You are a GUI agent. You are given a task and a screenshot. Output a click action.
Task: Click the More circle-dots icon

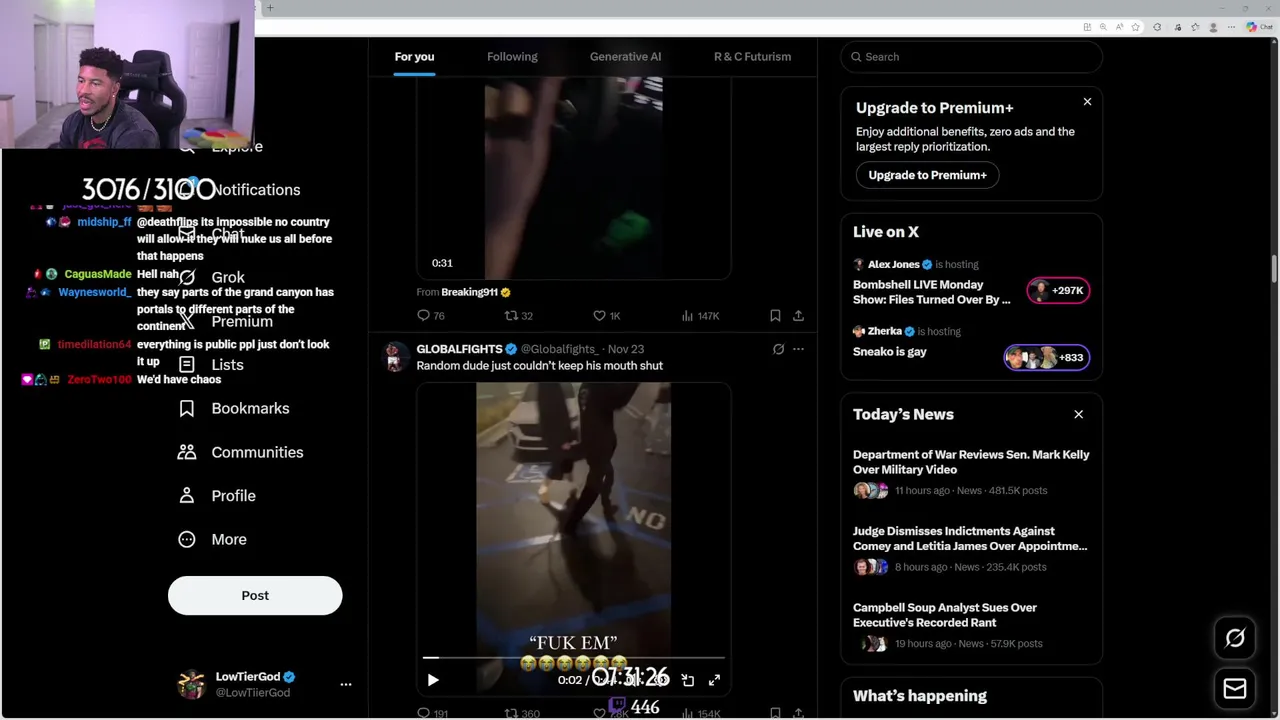point(187,540)
